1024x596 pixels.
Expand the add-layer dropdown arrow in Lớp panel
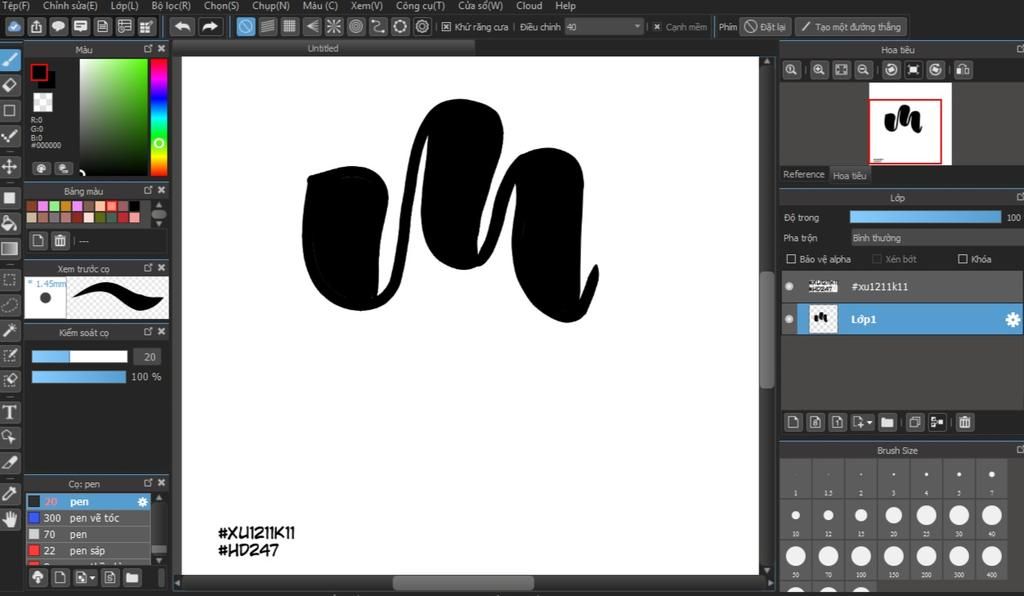click(x=870, y=423)
